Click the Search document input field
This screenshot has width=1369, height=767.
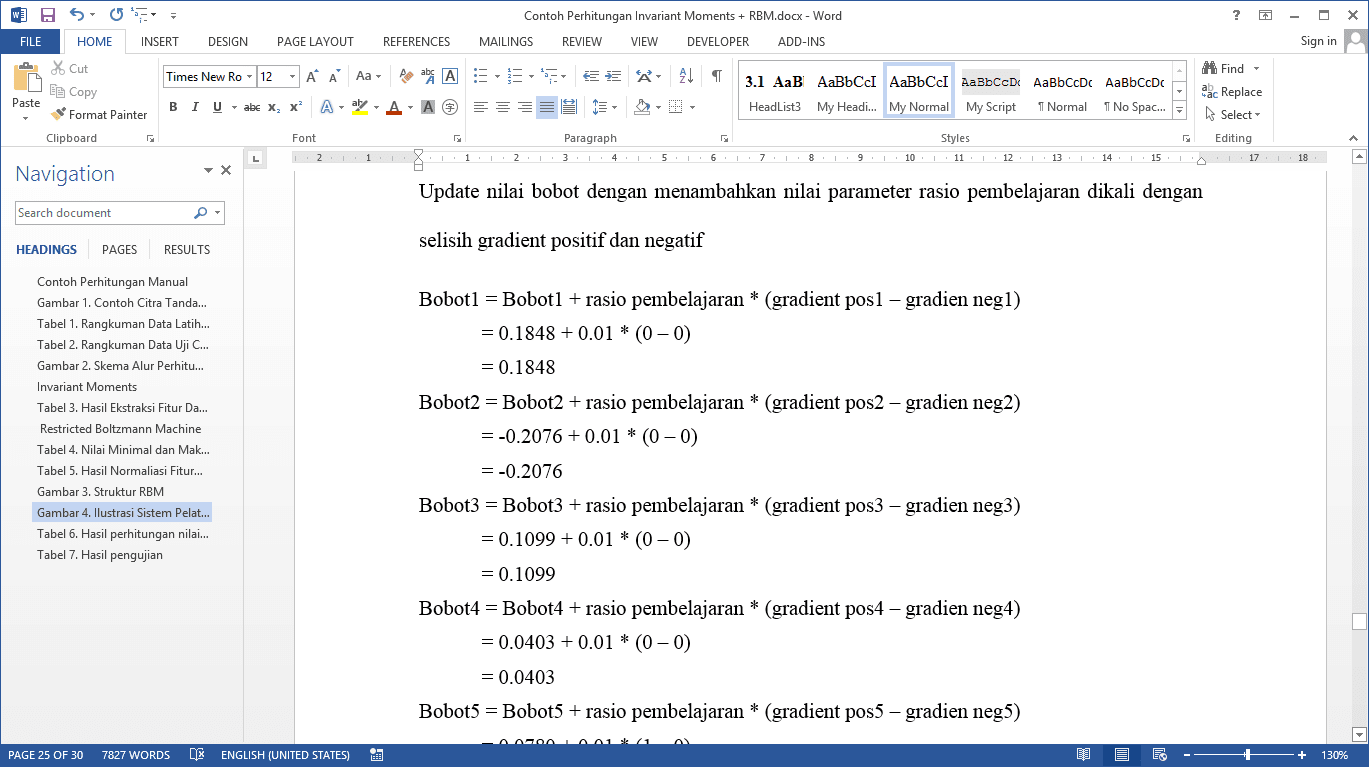103,213
